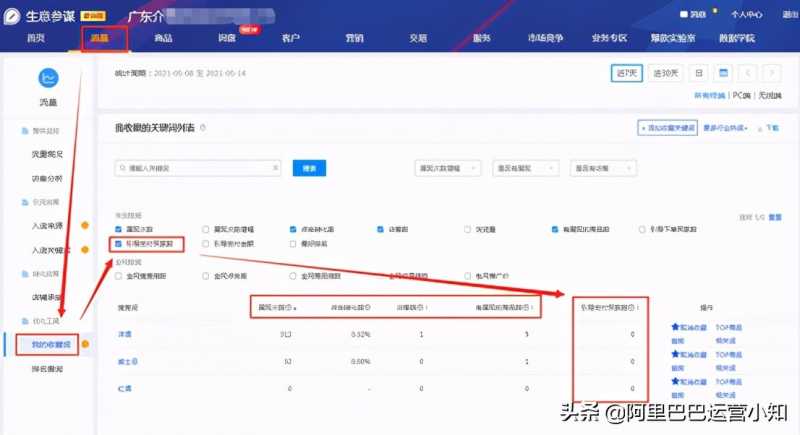The image size is (800, 435).
Task: Click the blue traffic chart icon in sidebar
Action: (x=48, y=78)
